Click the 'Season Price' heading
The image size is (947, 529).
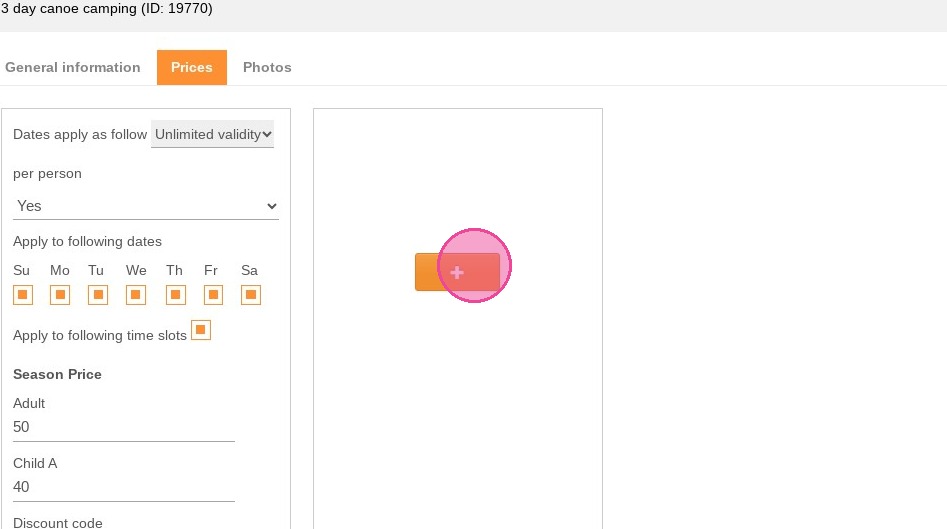pos(57,374)
